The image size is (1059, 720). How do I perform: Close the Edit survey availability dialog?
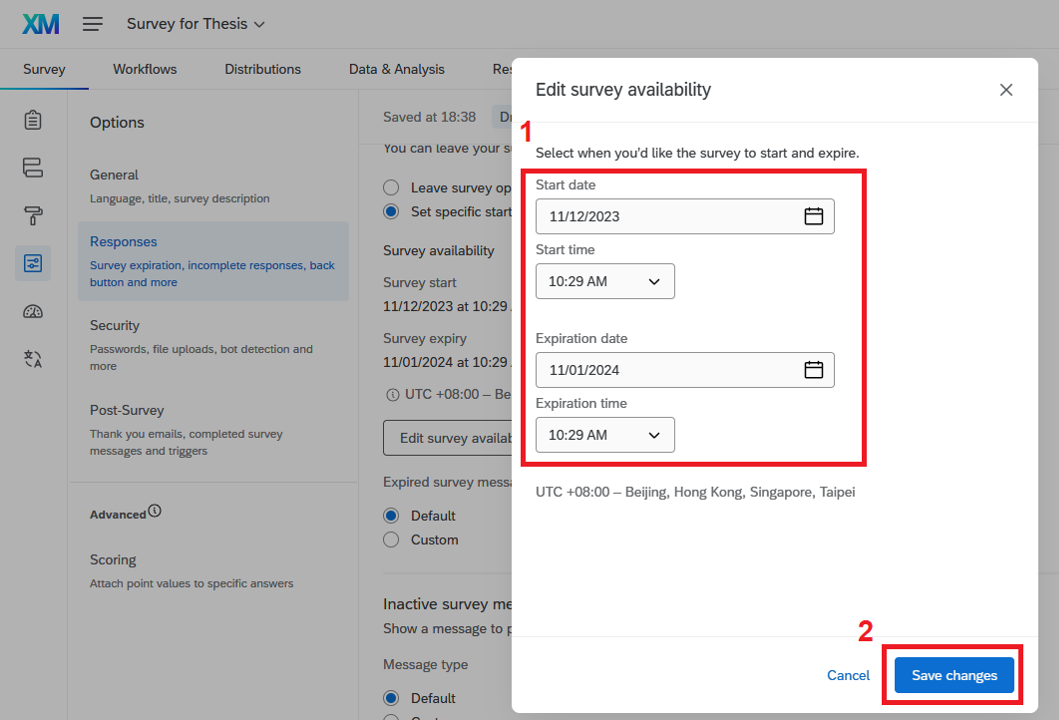point(1006,90)
